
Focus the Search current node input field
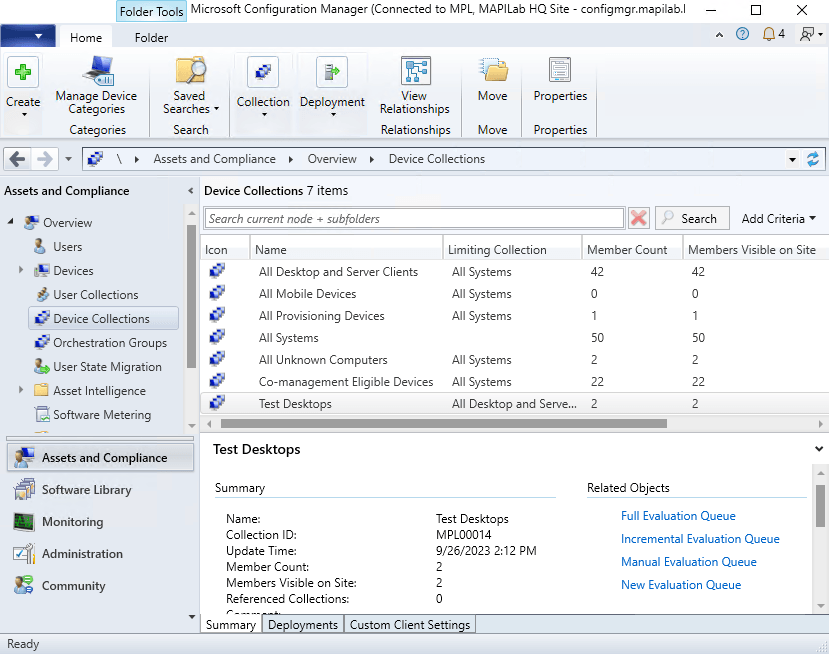coord(414,218)
